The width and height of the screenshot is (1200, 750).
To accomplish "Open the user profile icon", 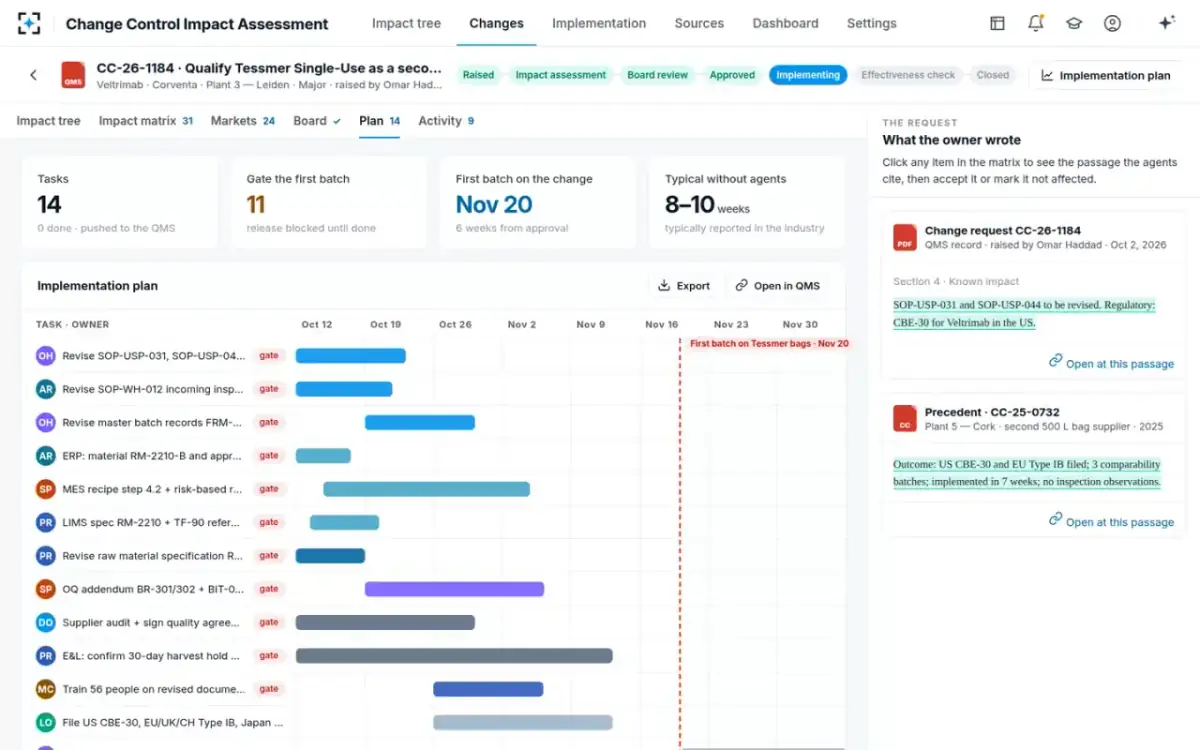I will click(x=1112, y=23).
